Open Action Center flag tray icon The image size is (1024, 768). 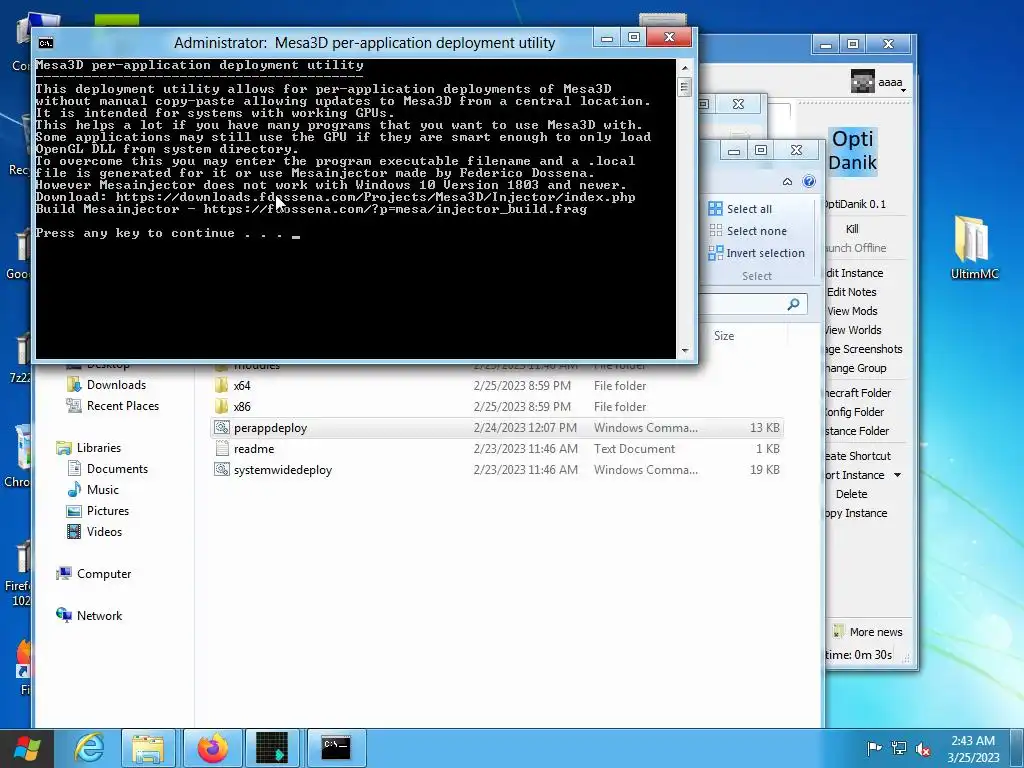tap(874, 748)
